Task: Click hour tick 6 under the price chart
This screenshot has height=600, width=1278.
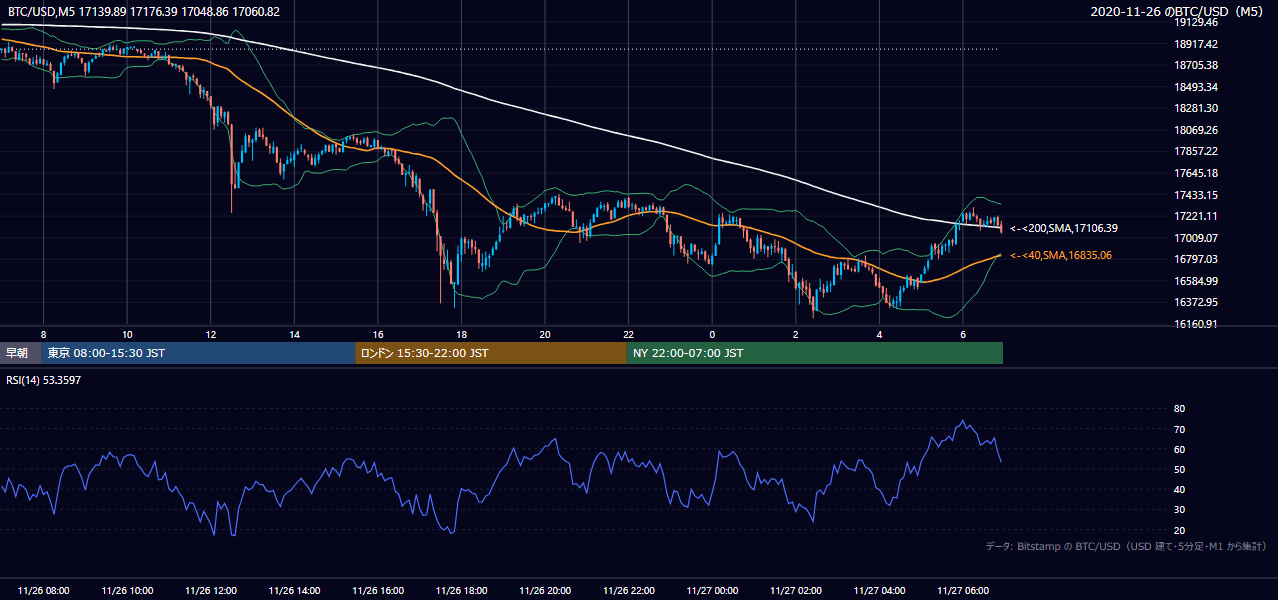Action: [x=963, y=335]
